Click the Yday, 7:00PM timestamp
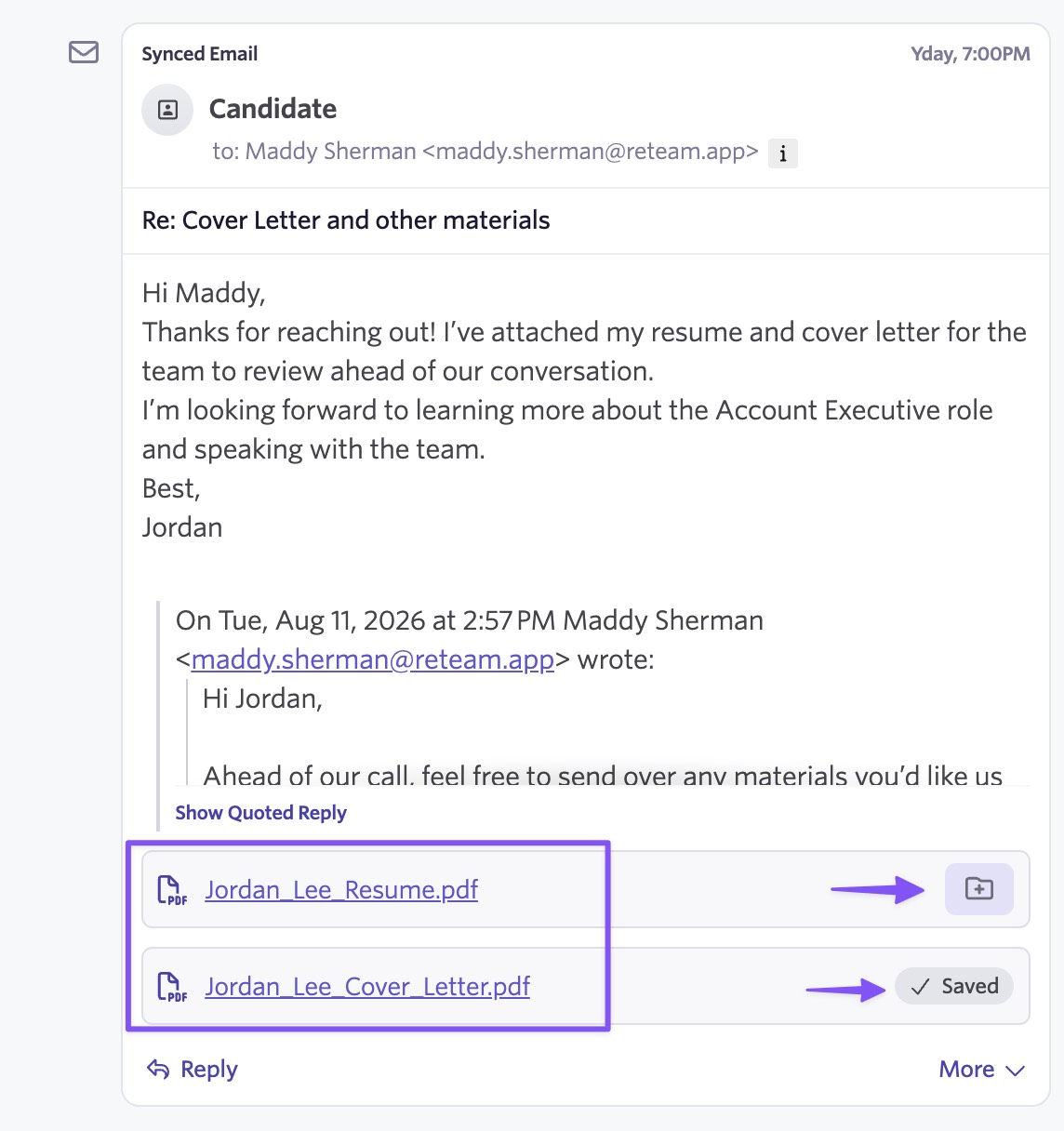This screenshot has height=1131, width=1064. [x=970, y=54]
